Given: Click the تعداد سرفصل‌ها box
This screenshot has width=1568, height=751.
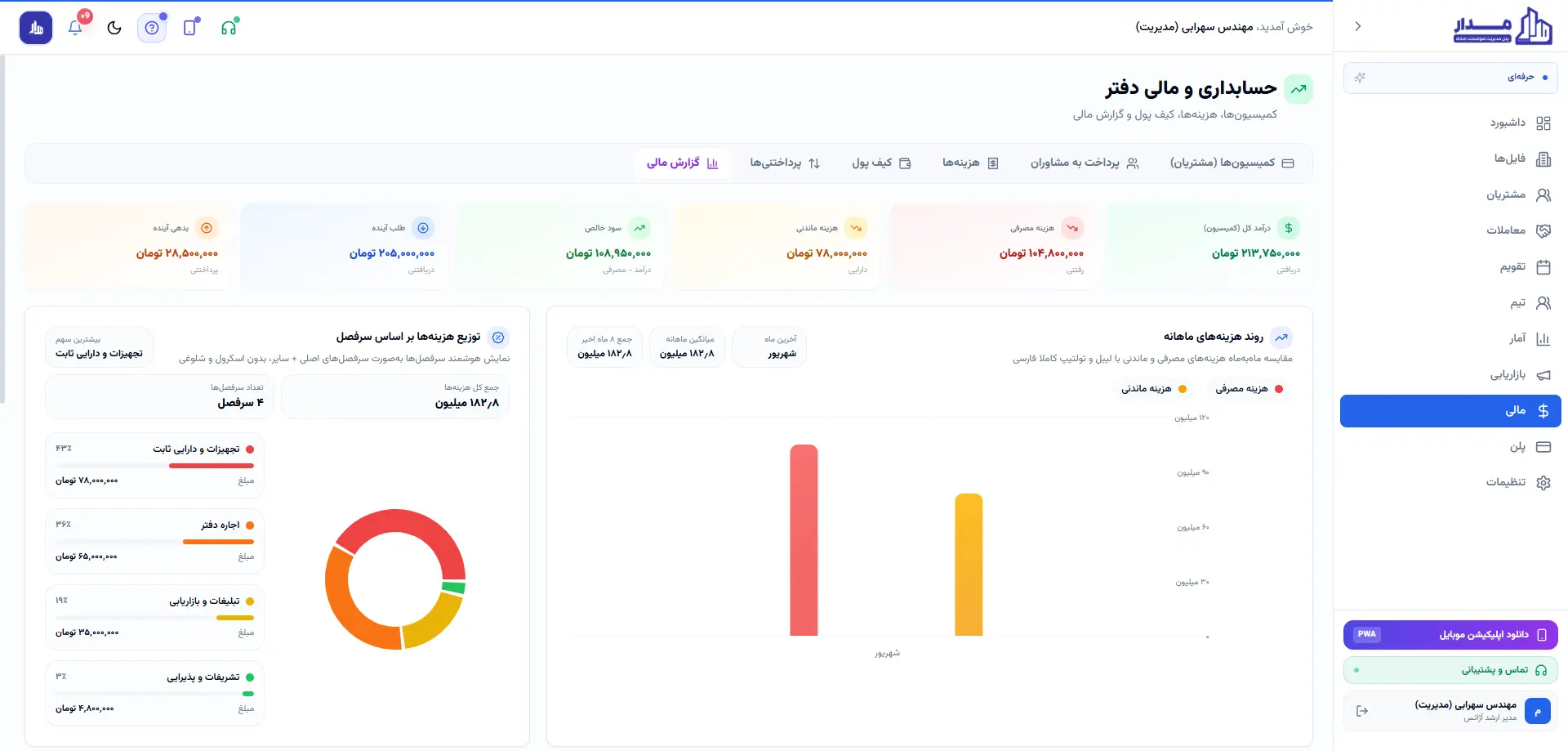Looking at the screenshot, I should click(x=159, y=396).
